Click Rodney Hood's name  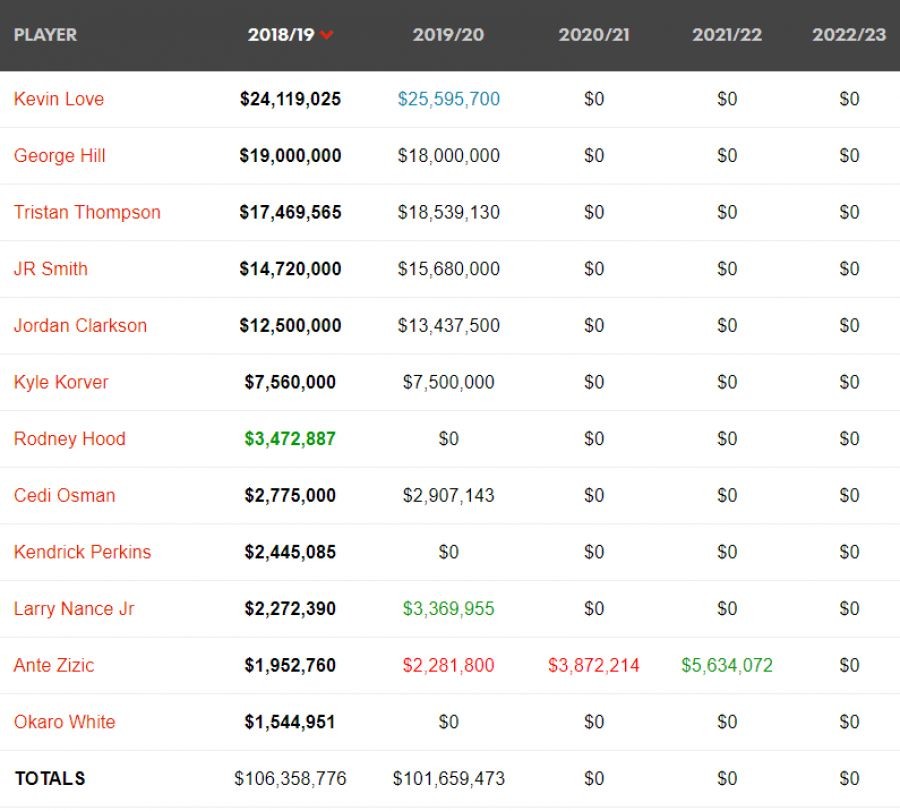[x=70, y=438]
